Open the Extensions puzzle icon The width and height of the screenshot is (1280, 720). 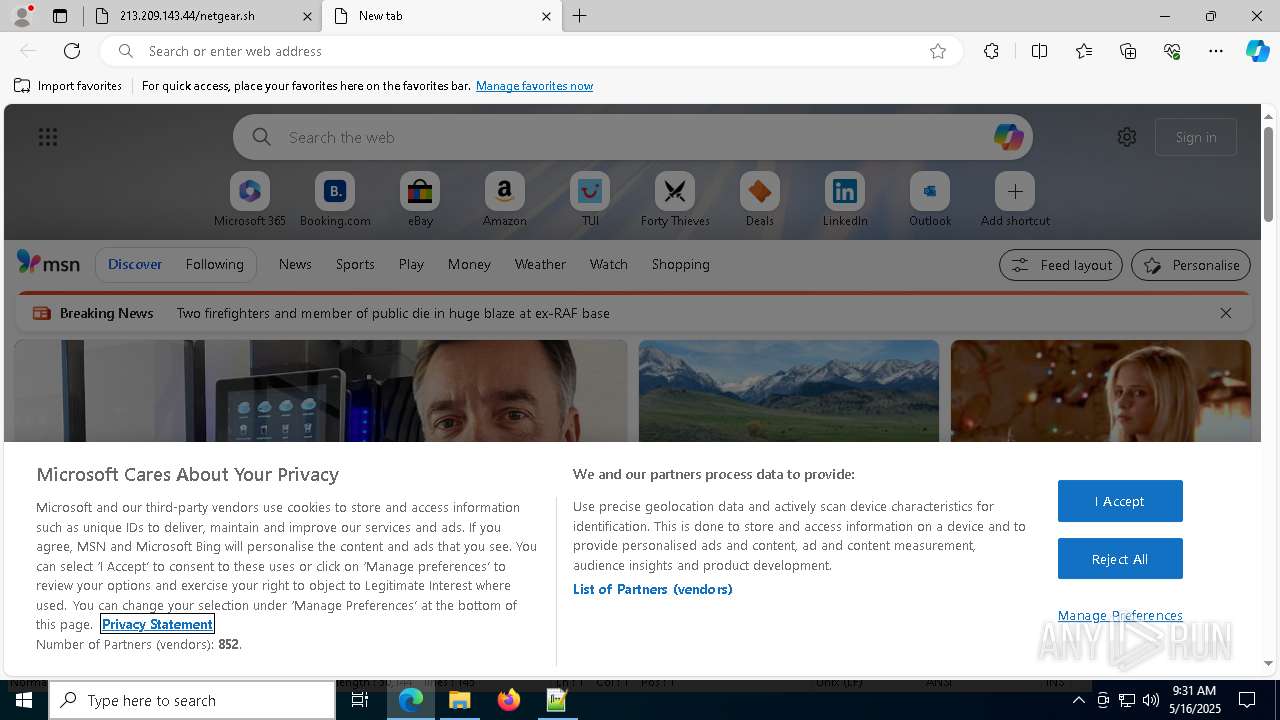click(991, 51)
